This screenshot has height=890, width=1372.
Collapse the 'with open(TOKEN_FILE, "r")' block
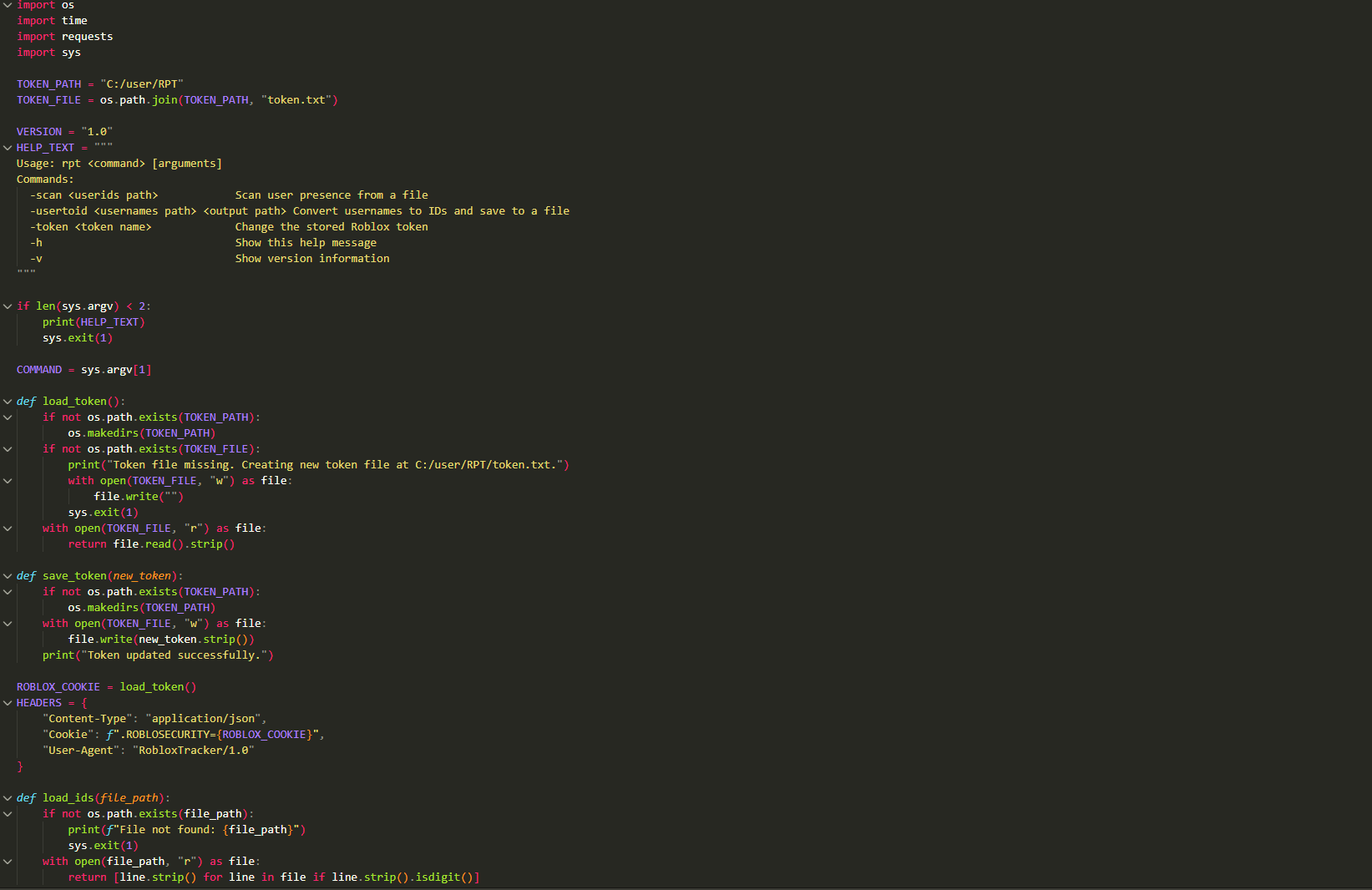pos(8,528)
